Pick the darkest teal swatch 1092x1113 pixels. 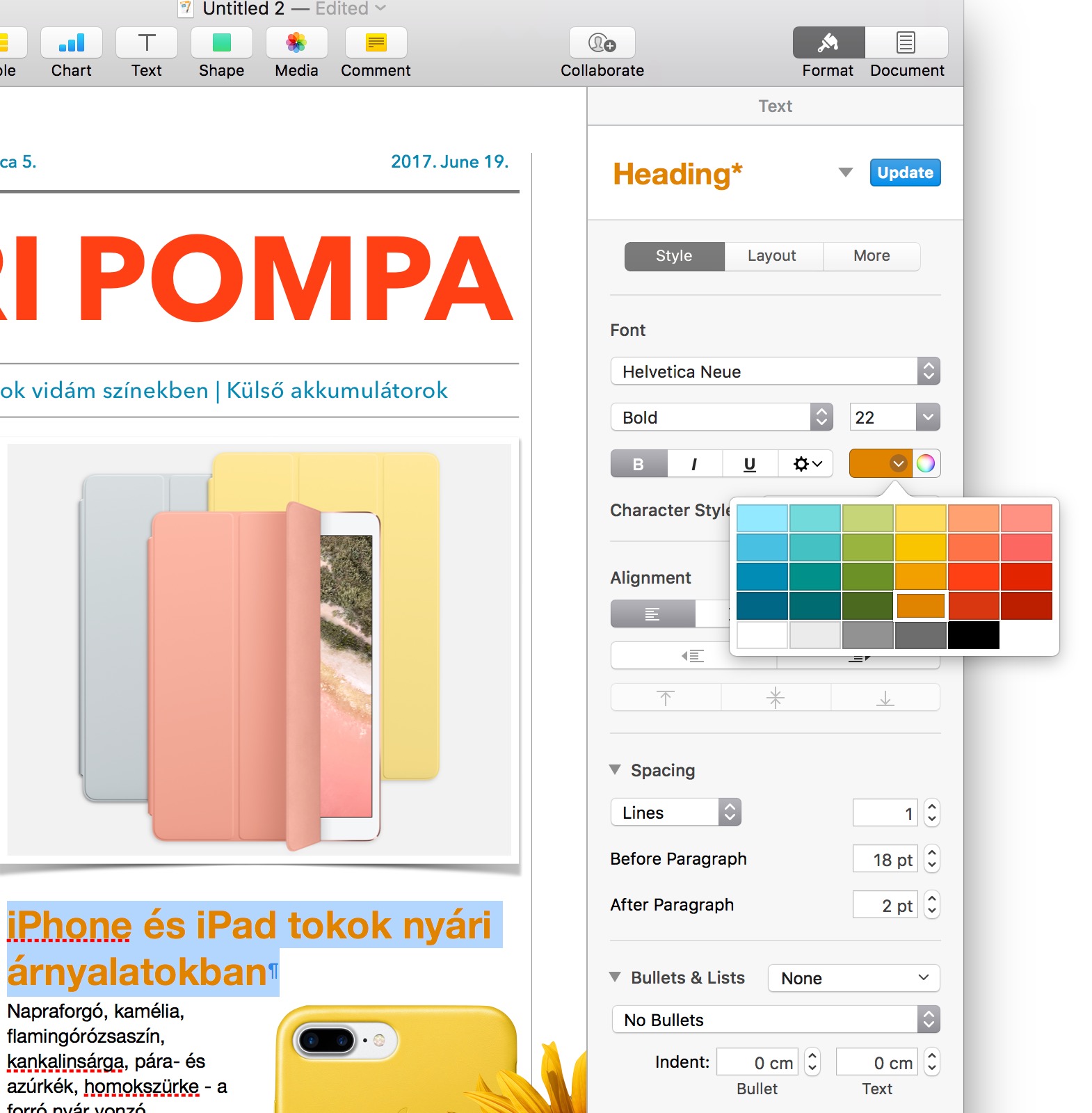click(x=815, y=606)
